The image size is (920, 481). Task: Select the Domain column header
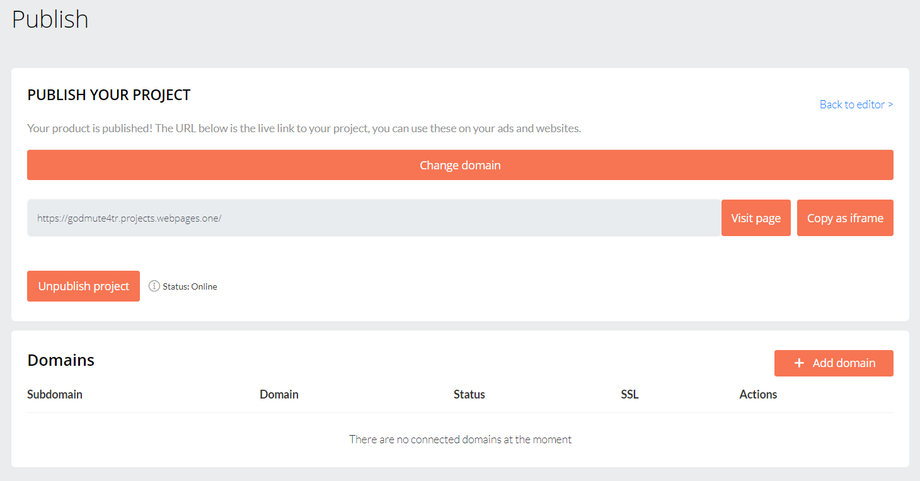pos(279,394)
